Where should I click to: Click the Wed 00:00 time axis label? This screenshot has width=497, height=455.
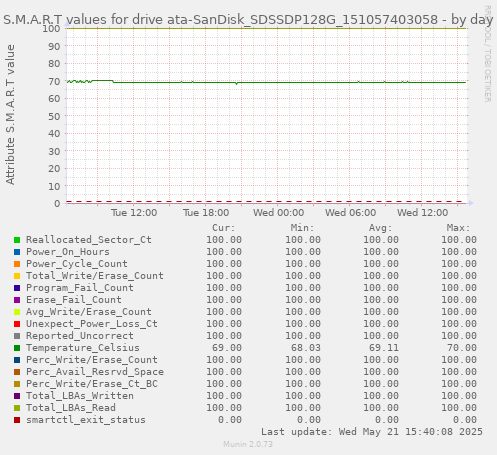(x=278, y=213)
